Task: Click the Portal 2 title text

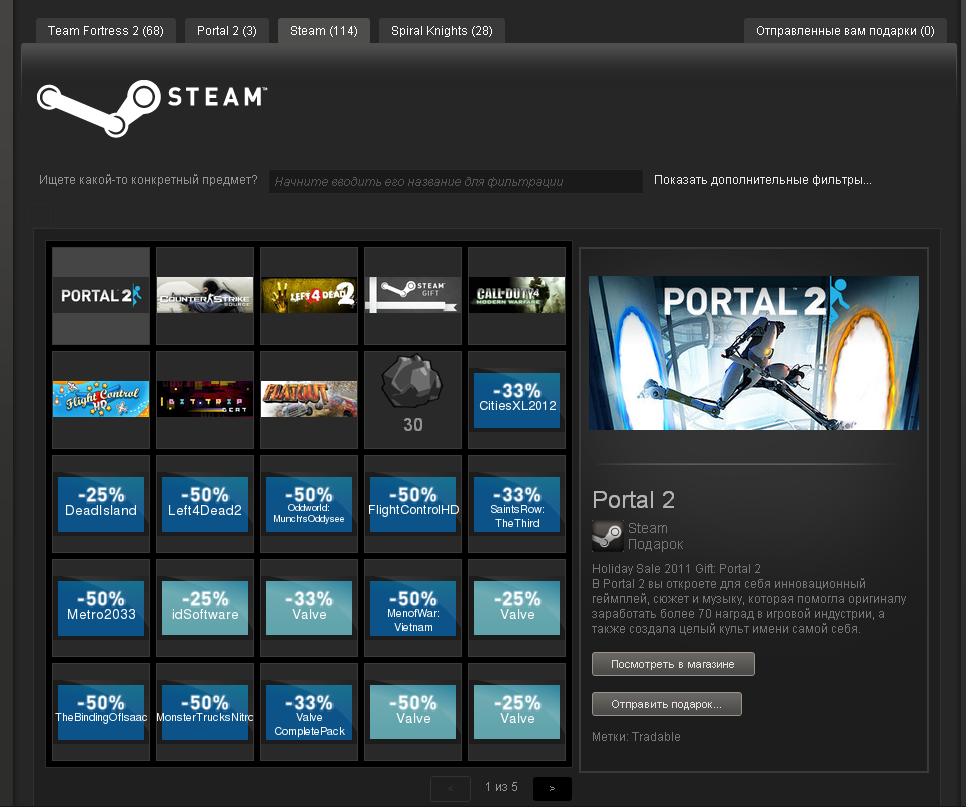Action: pos(633,500)
